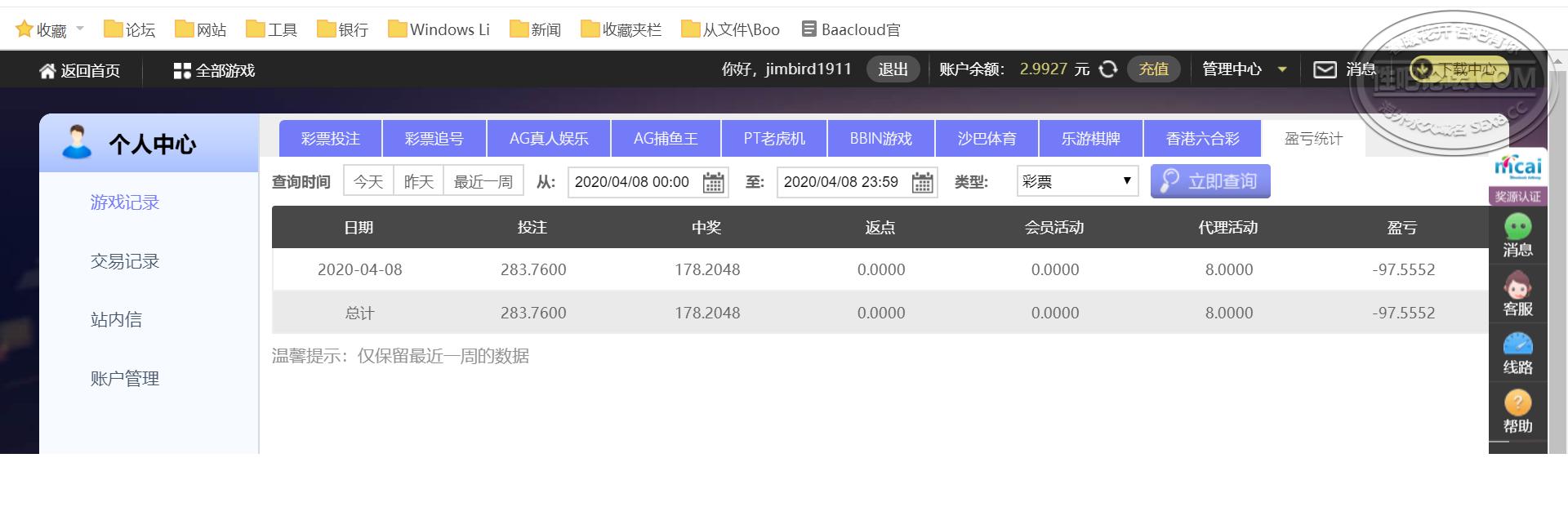
Task: Open the green chat 消息 icon in the sidebar
Action: pos(1517,226)
